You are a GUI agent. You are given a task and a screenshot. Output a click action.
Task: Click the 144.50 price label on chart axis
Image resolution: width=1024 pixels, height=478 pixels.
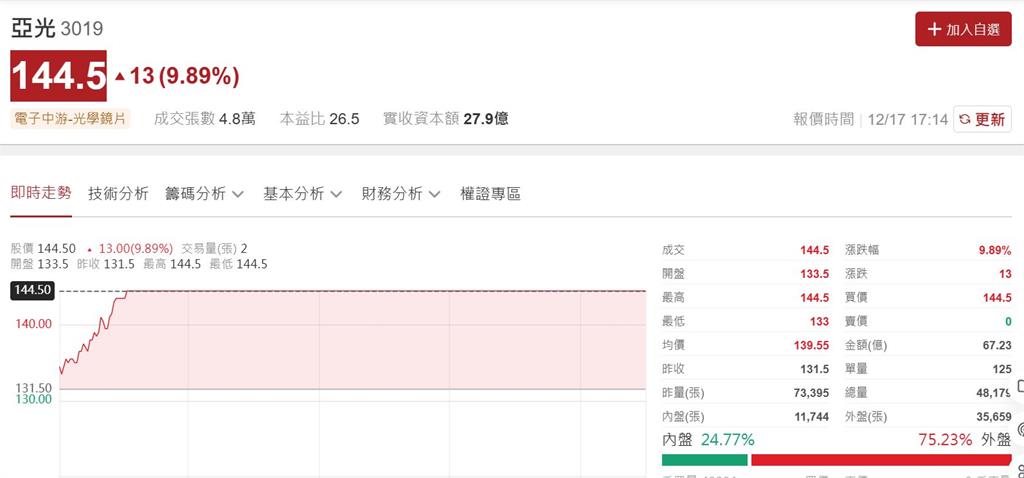pos(33,291)
